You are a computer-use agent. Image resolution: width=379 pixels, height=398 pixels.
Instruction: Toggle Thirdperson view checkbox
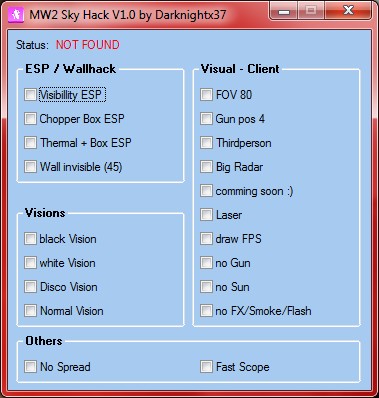pos(206,143)
